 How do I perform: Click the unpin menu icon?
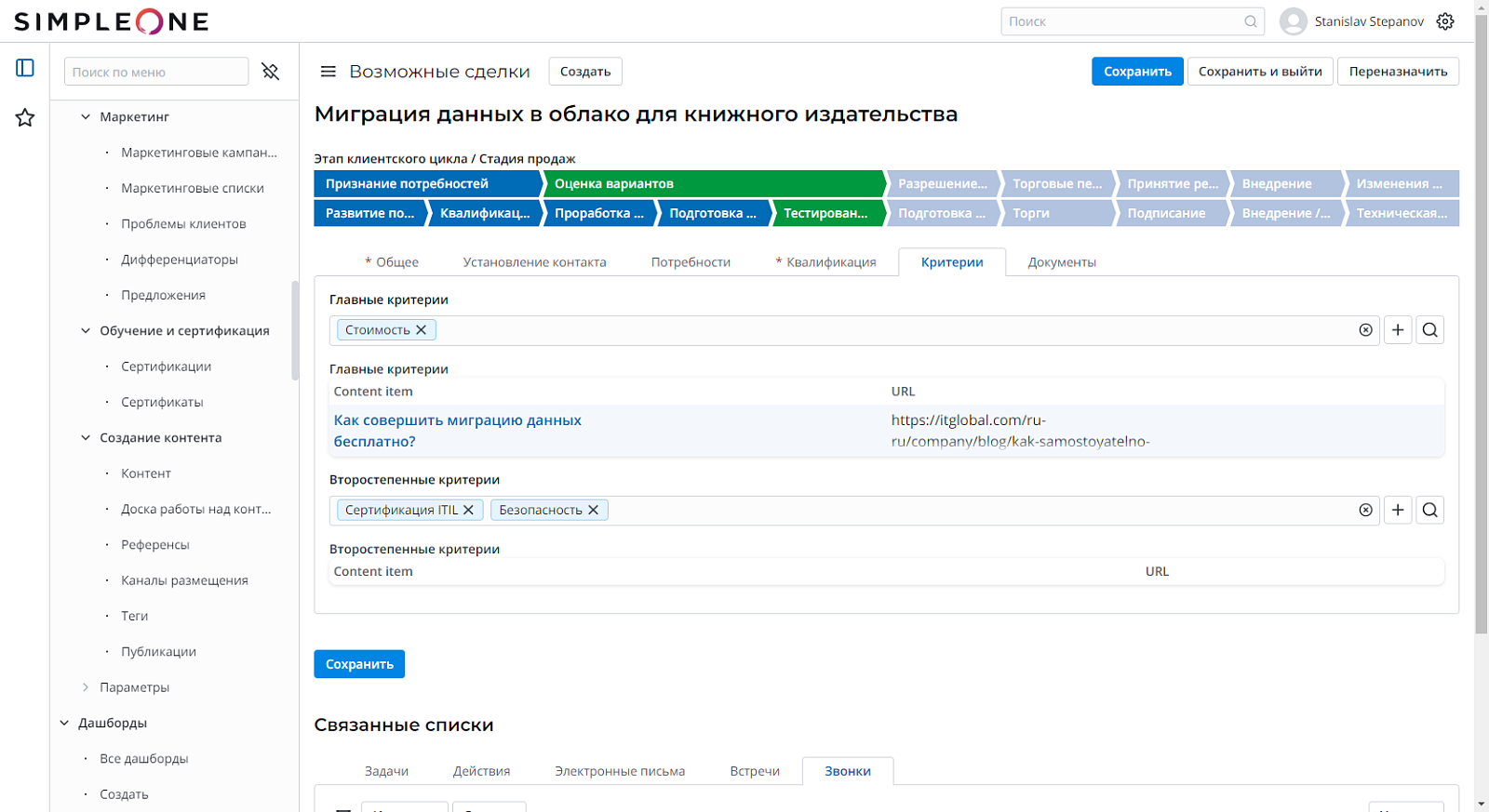[271, 72]
